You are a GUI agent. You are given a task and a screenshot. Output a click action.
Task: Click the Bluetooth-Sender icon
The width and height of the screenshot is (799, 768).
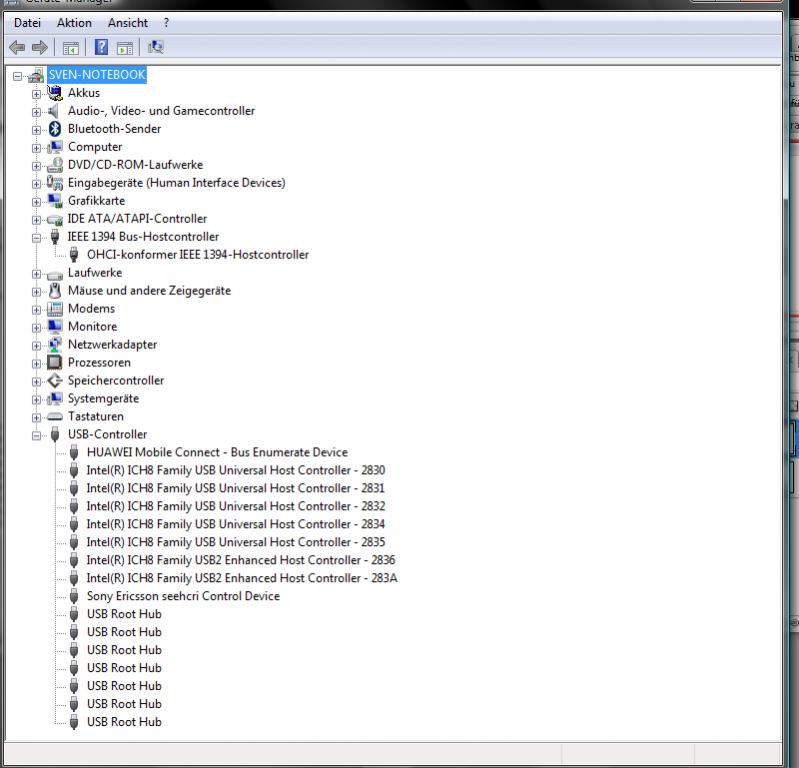[55, 129]
